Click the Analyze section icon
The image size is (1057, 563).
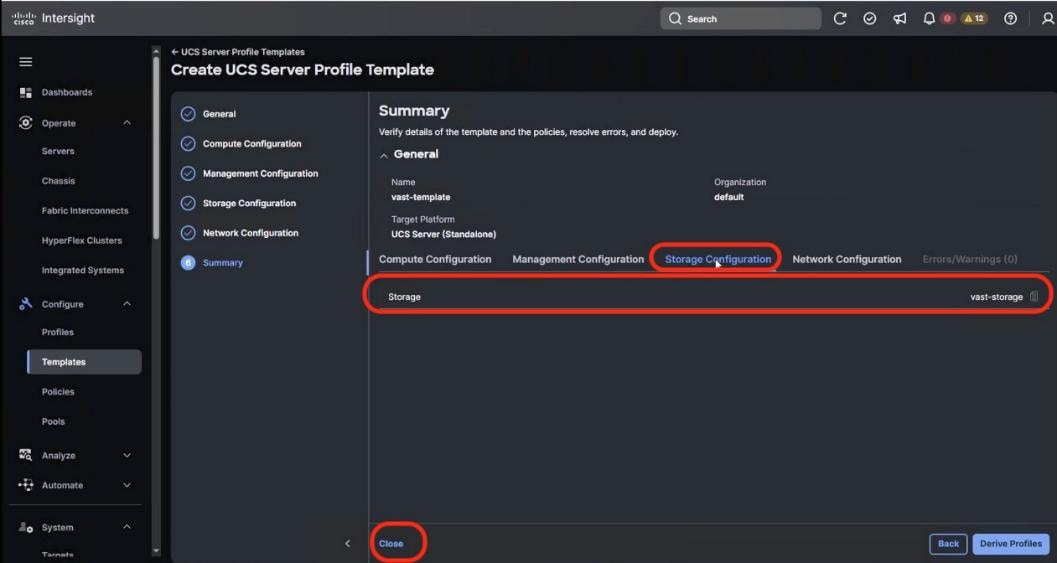coord(26,455)
